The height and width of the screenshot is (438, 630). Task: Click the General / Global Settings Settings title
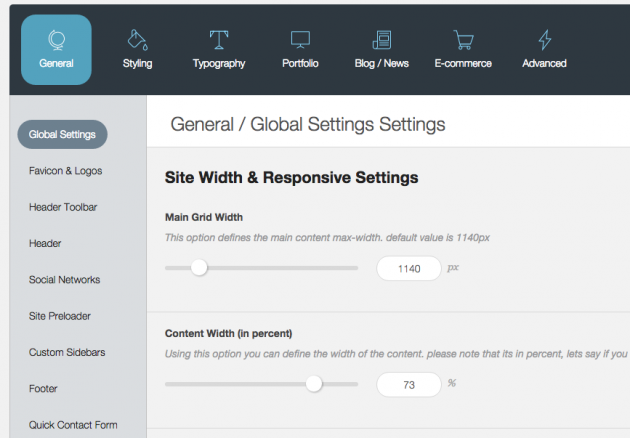(x=308, y=124)
